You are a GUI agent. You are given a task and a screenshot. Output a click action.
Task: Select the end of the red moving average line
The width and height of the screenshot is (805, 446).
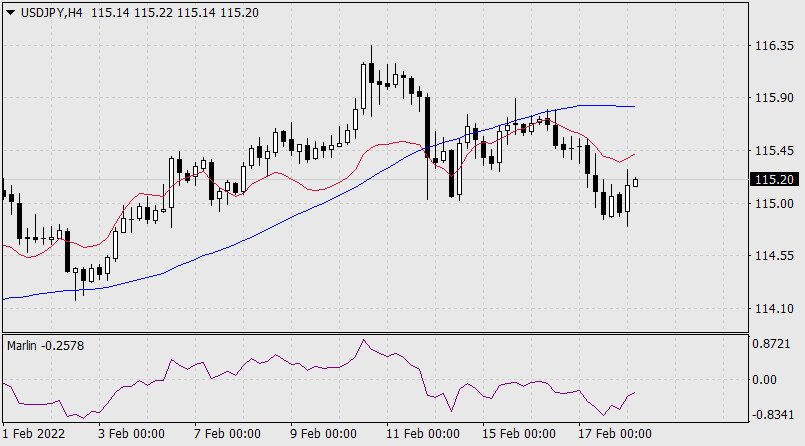point(635,154)
